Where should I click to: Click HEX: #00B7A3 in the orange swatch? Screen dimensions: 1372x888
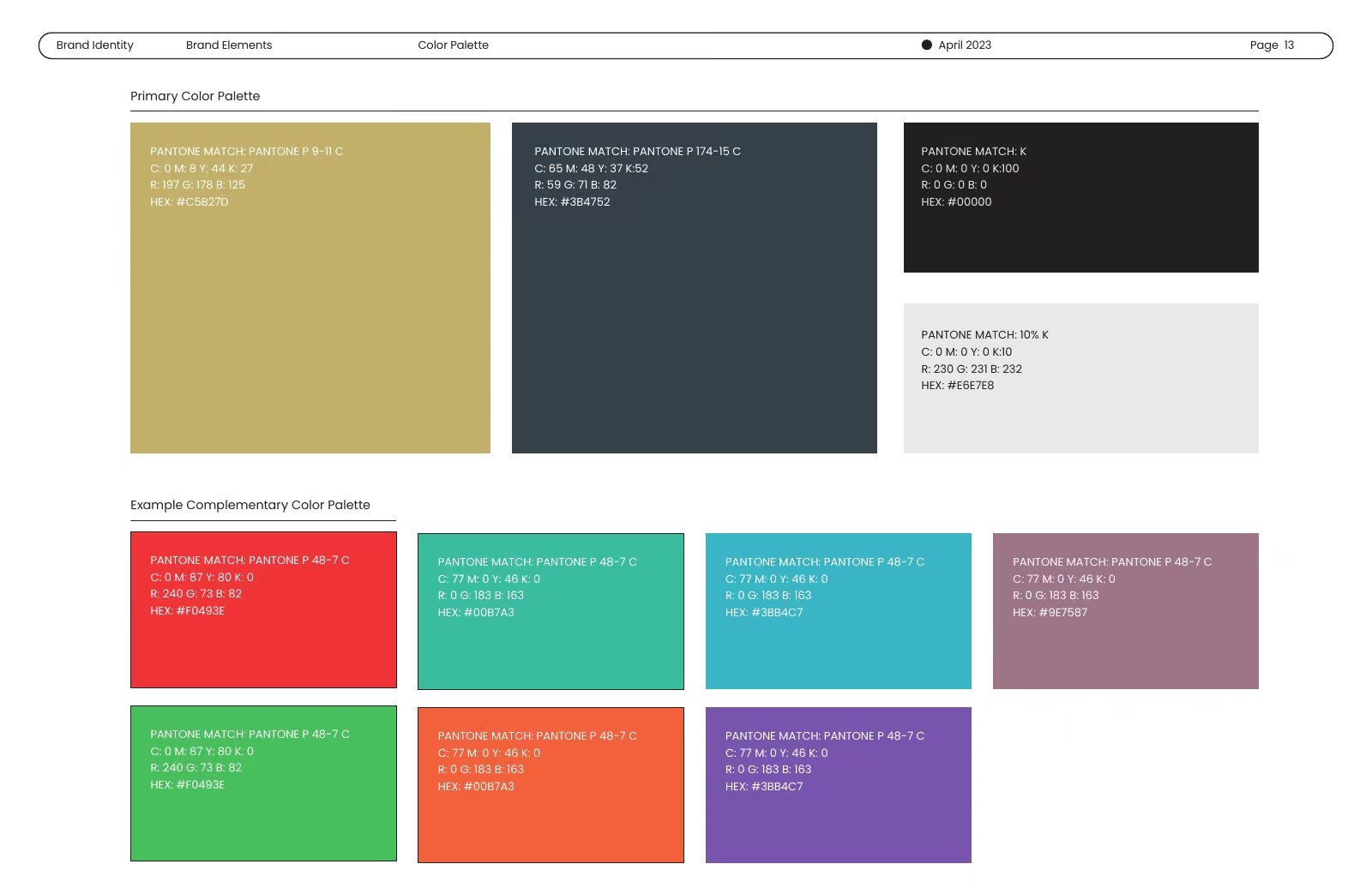click(x=476, y=787)
